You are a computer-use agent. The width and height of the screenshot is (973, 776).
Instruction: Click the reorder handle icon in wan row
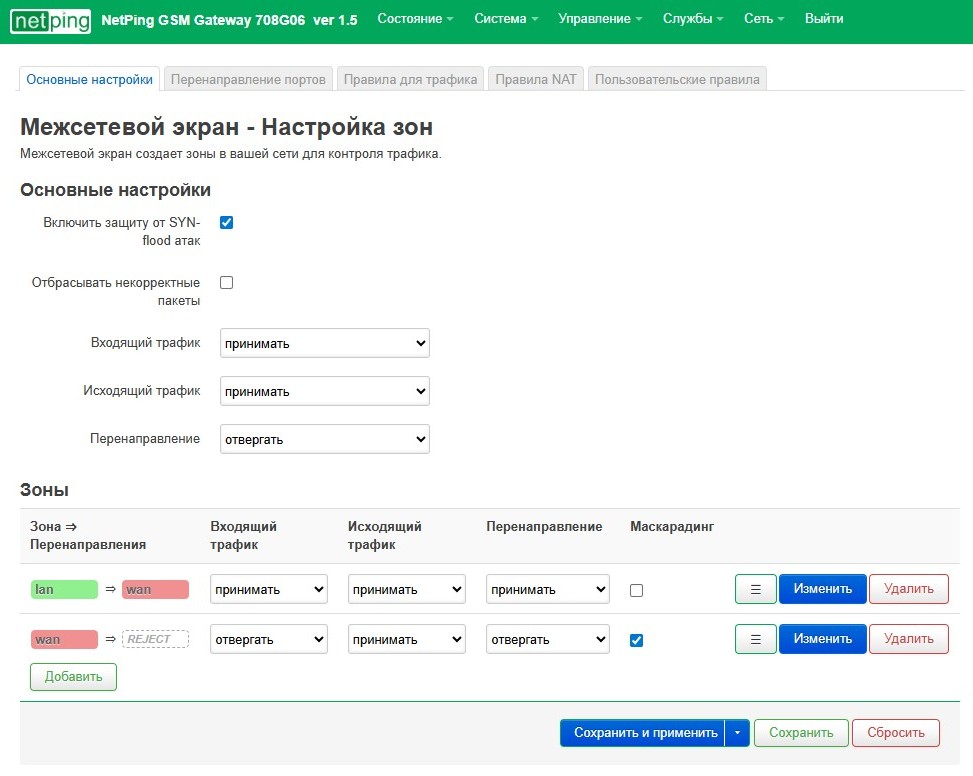(755, 639)
